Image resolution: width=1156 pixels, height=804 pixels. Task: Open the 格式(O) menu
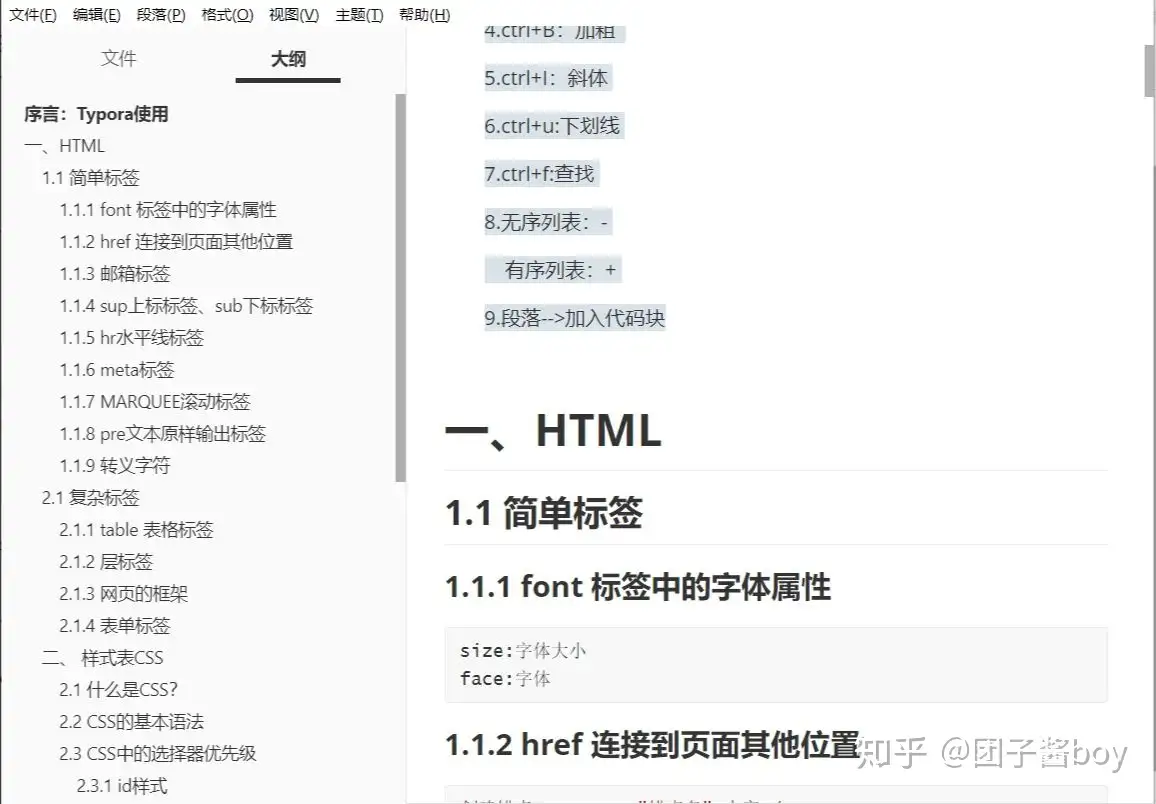click(228, 15)
